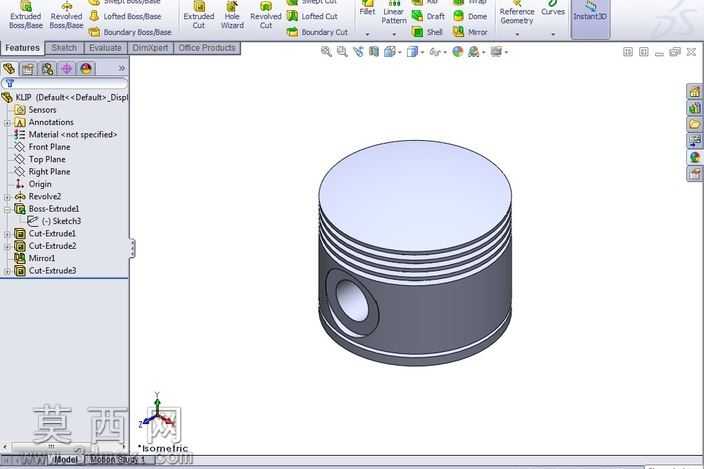Switch to the Evaluate tab
This screenshot has height=469, width=704.
click(x=106, y=48)
